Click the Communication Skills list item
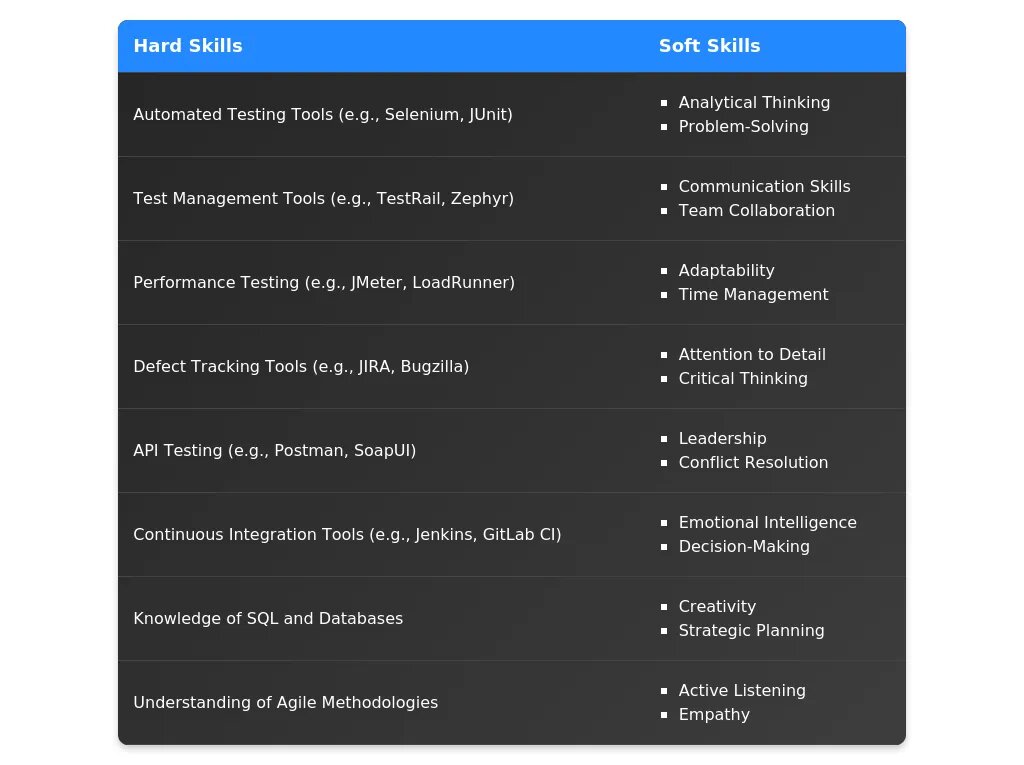 coord(764,187)
